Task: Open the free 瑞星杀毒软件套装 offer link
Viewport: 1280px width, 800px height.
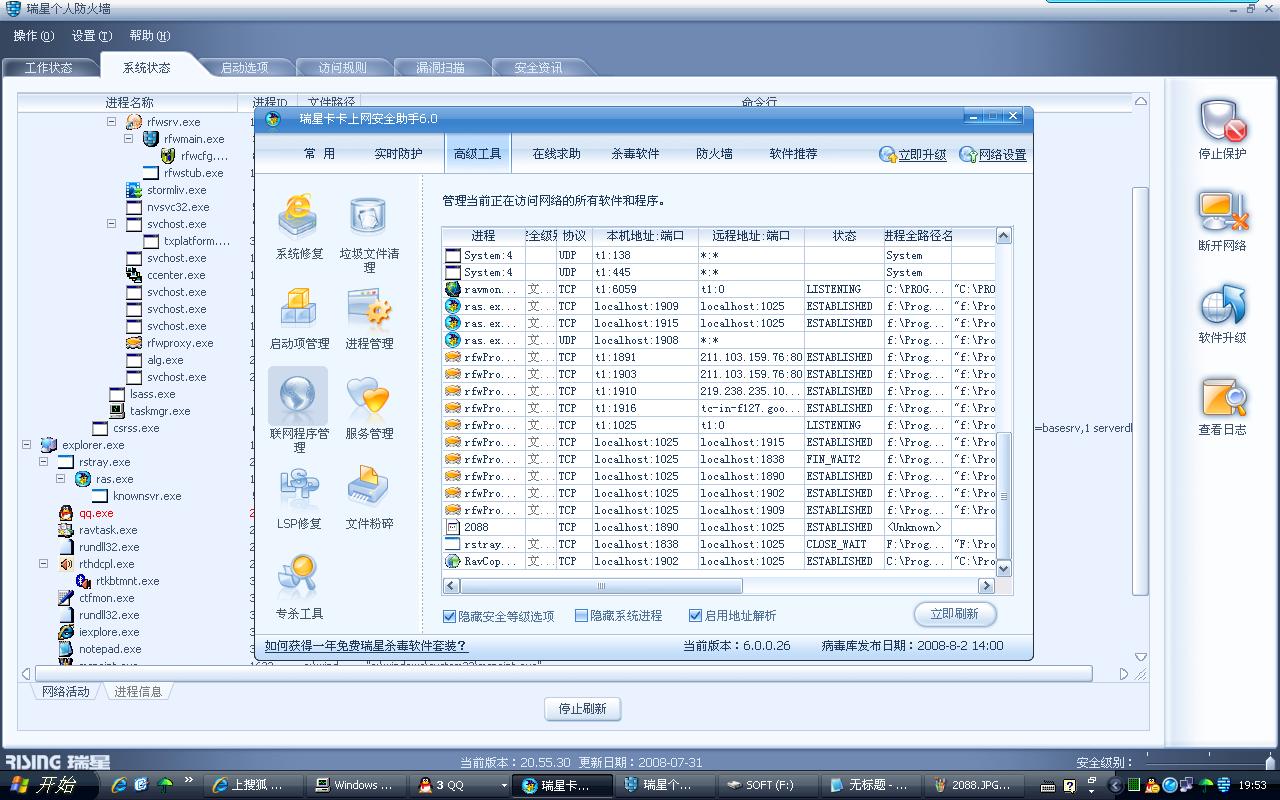Action: 366,646
